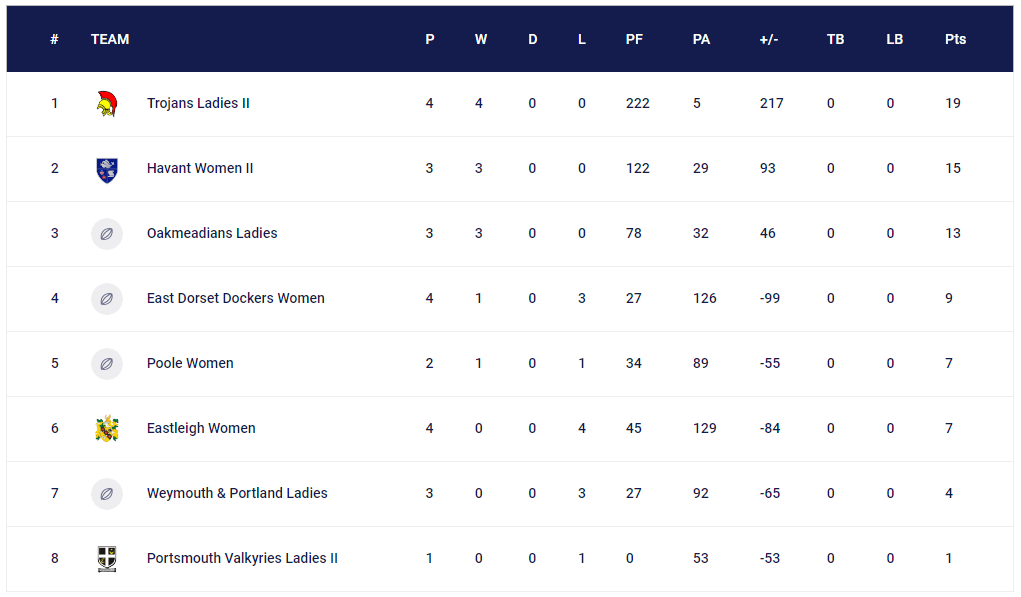Click the Poole Women placeholder ball icon
1021x597 pixels.
(x=106, y=364)
